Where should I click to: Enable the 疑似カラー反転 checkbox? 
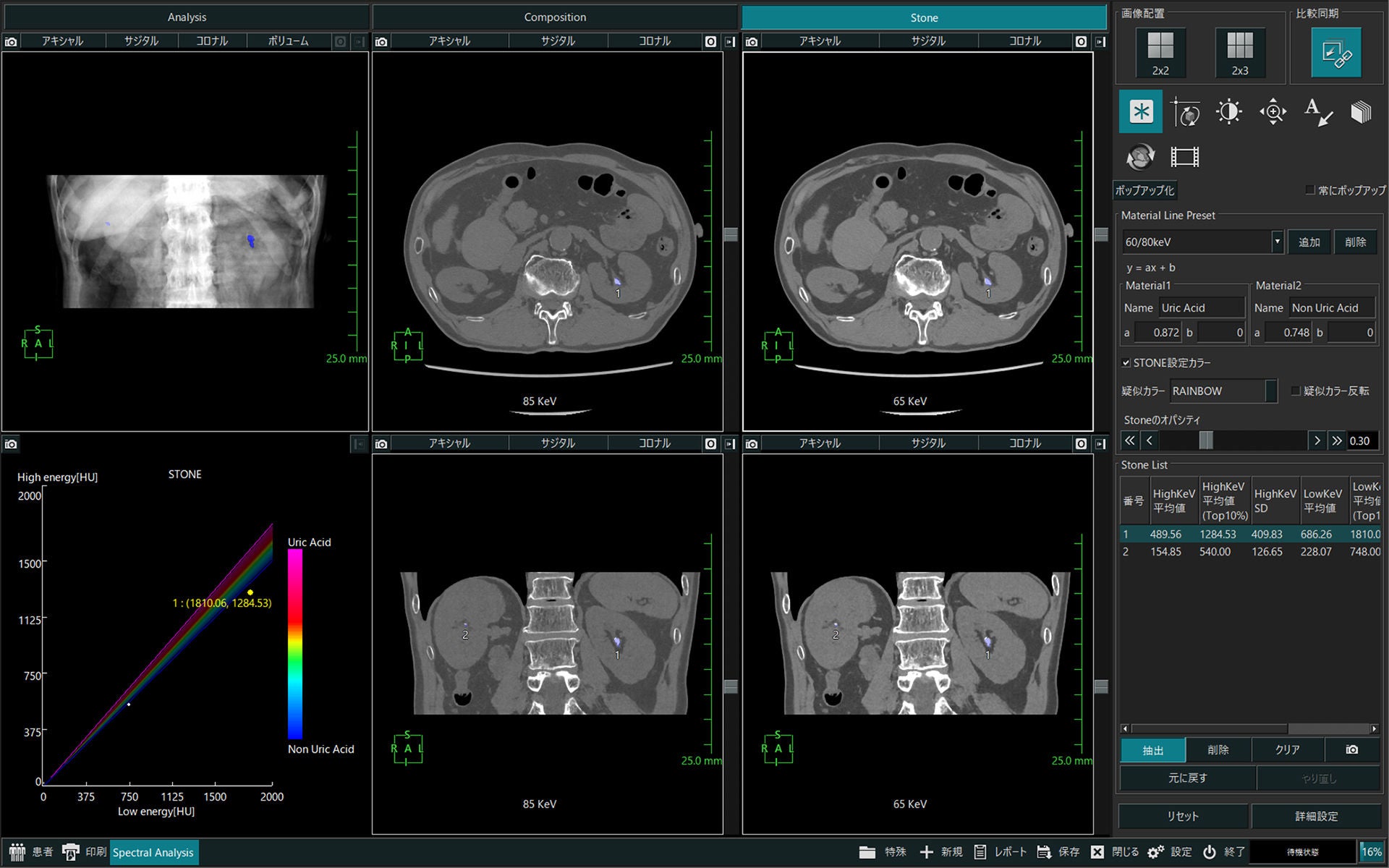1296,391
